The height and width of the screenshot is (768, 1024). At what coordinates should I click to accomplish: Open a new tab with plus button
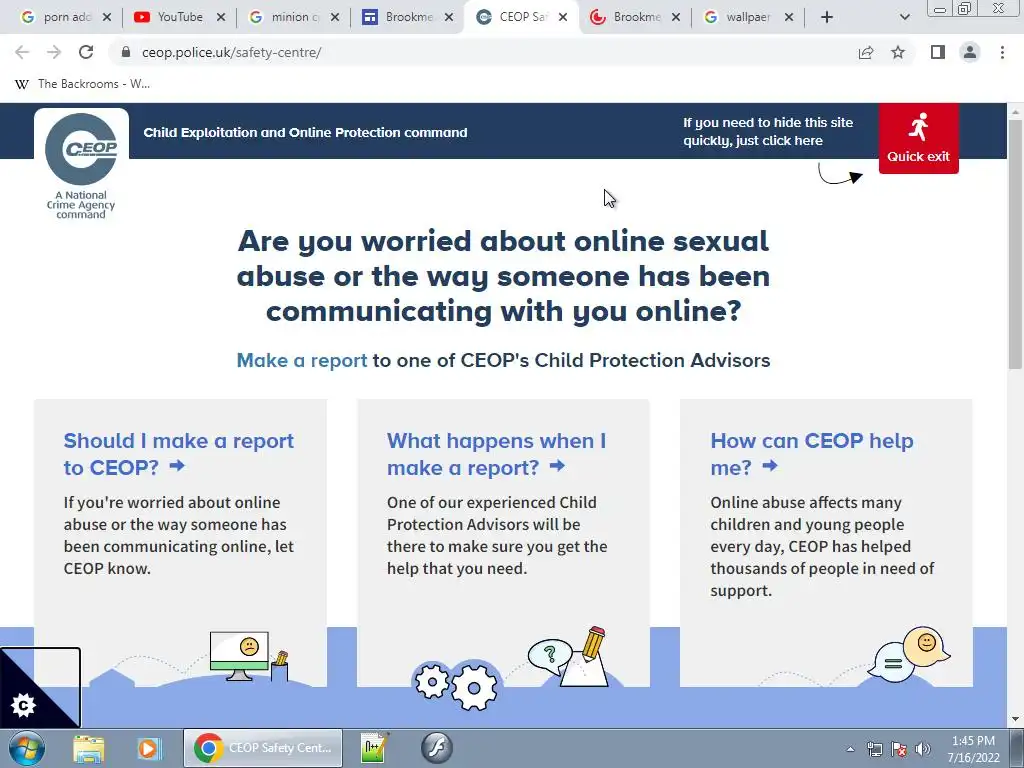tap(827, 17)
